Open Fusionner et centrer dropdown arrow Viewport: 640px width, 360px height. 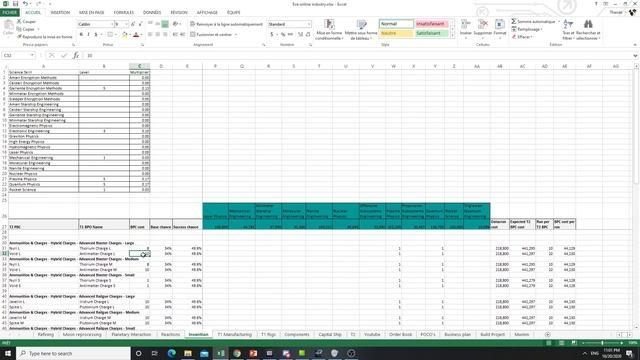pos(236,35)
